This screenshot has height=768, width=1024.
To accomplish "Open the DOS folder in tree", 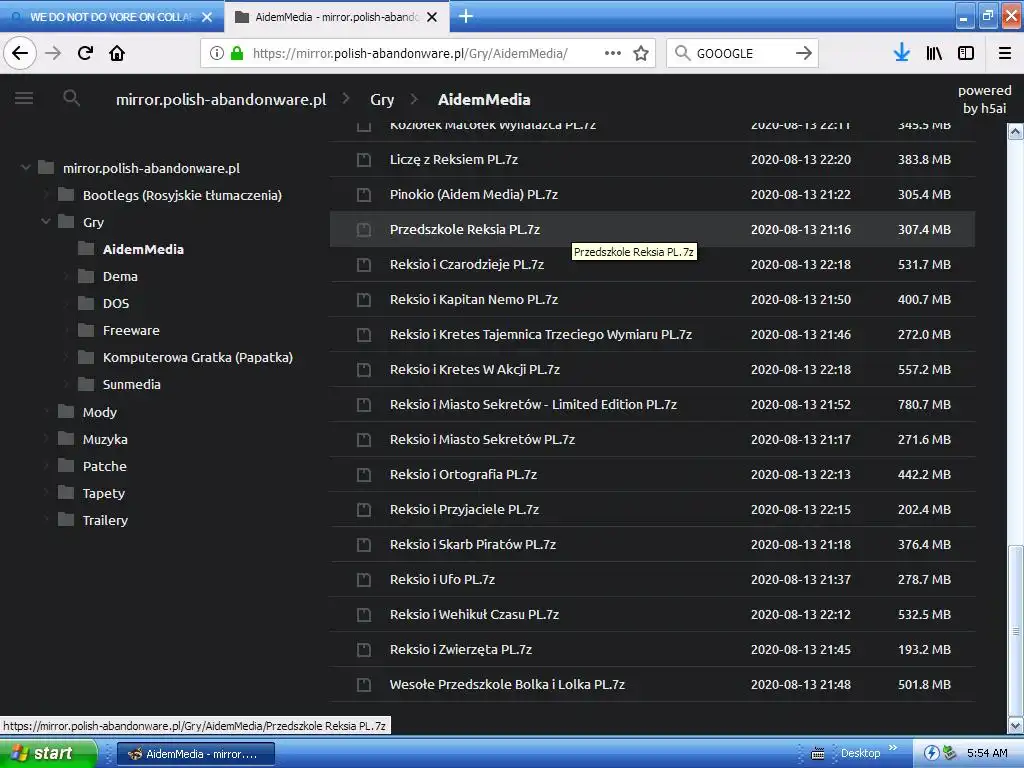I will pos(116,303).
